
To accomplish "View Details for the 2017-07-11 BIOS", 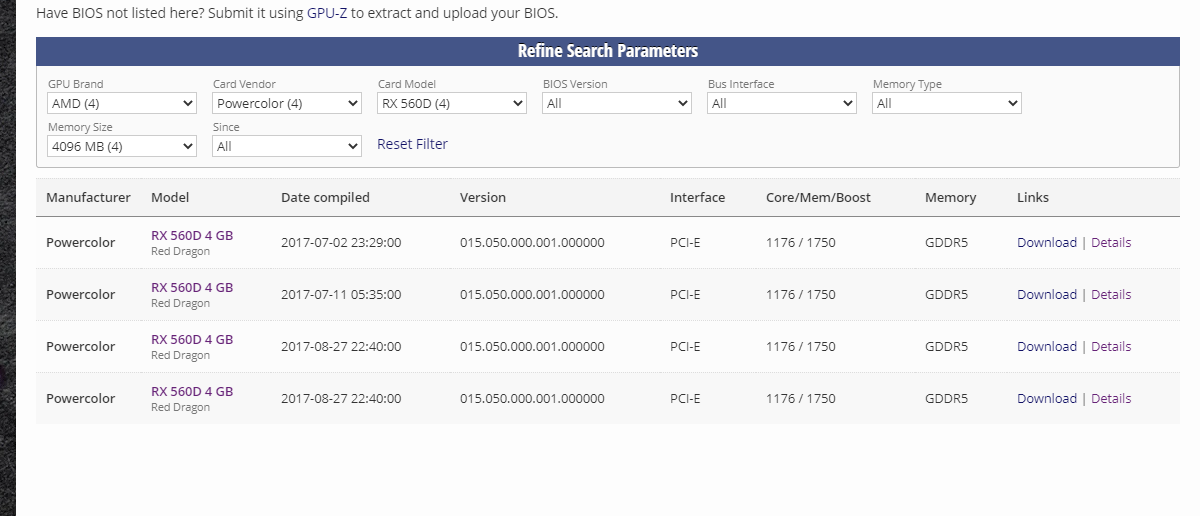I will [1111, 294].
